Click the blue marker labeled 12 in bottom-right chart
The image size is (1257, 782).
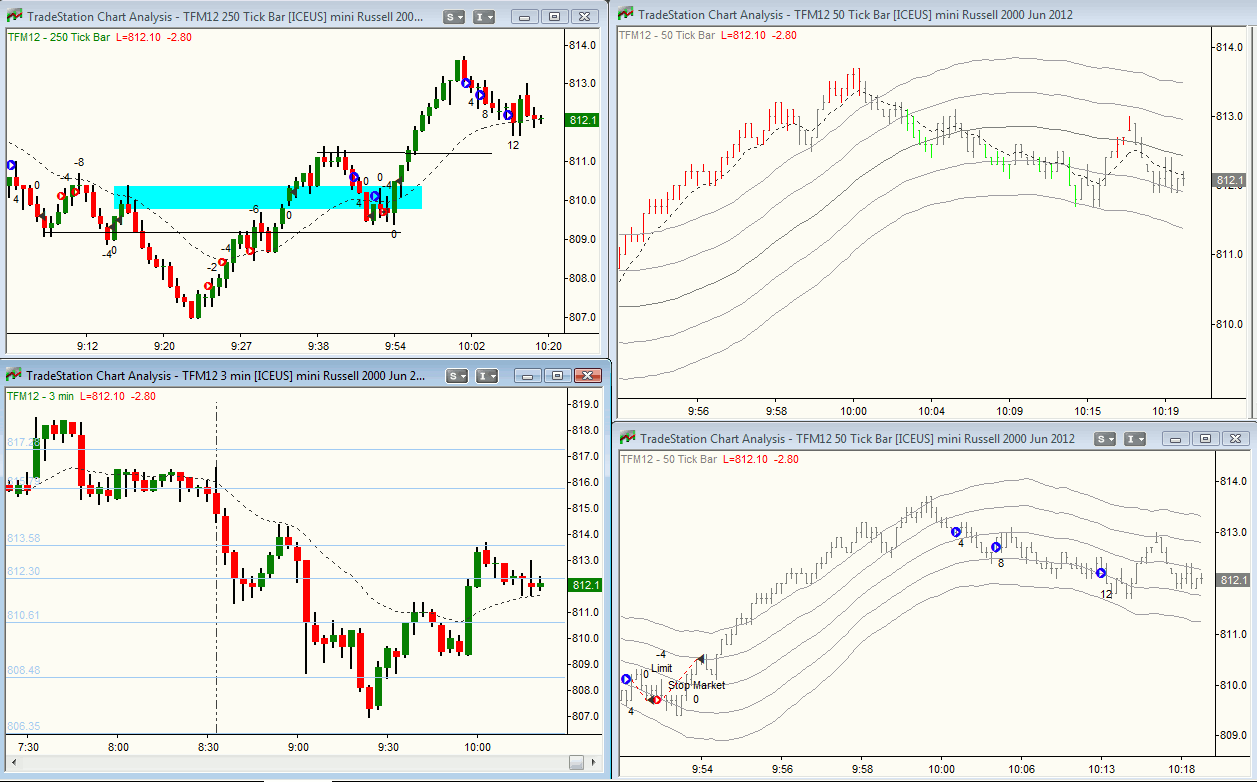pos(1101,573)
